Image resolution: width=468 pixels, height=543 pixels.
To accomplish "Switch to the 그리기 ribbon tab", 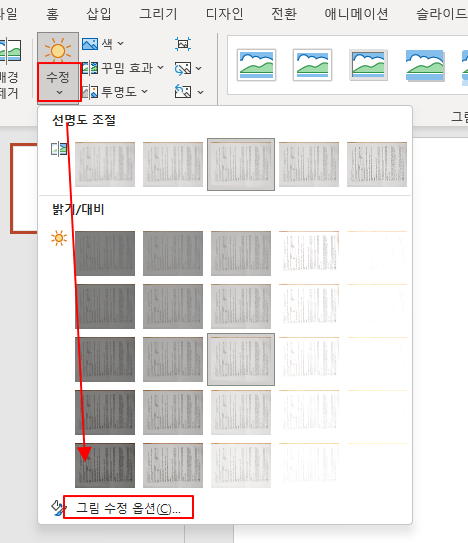I will point(158,14).
